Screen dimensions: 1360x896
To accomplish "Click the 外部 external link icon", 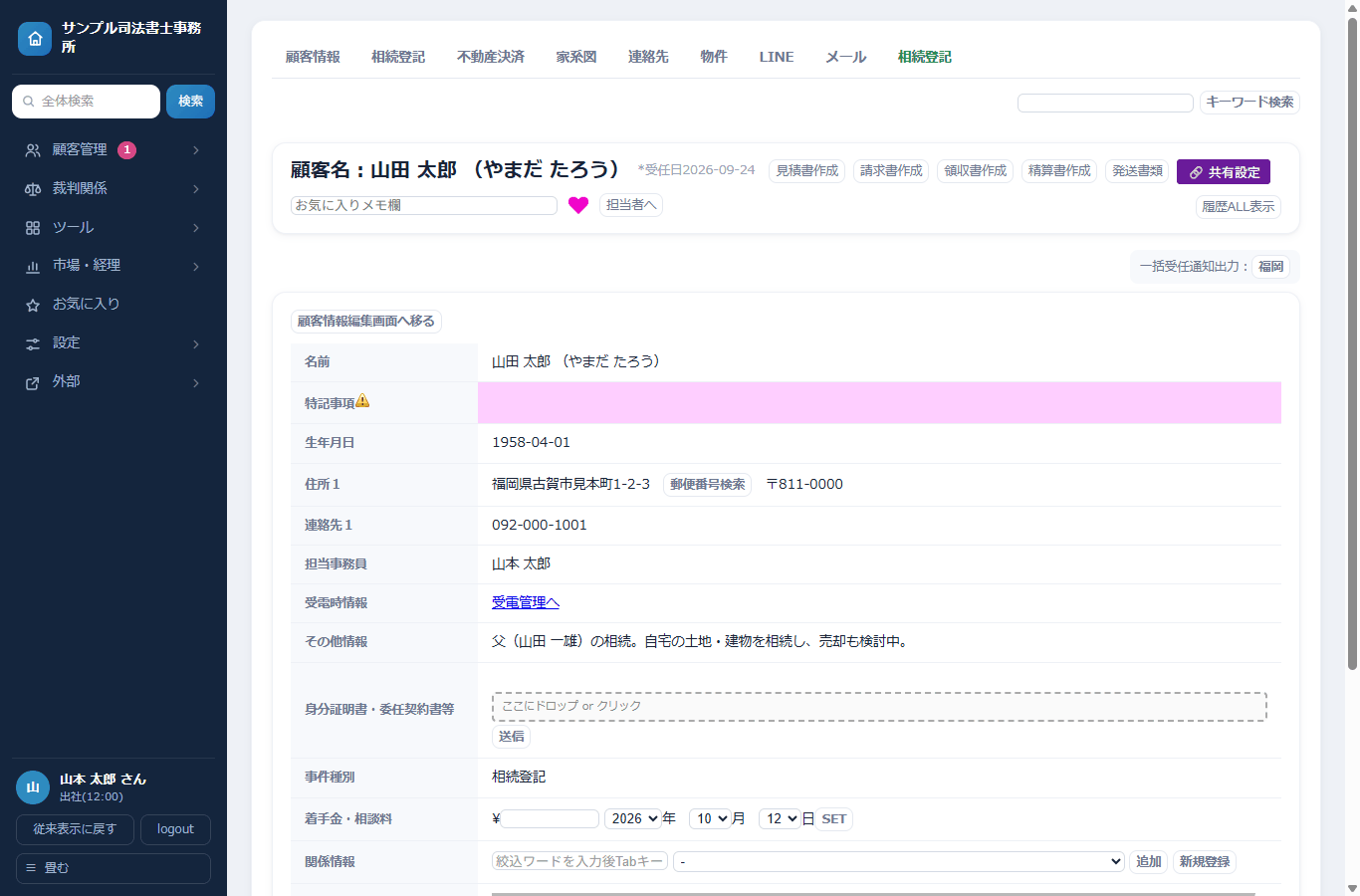I will [33, 382].
